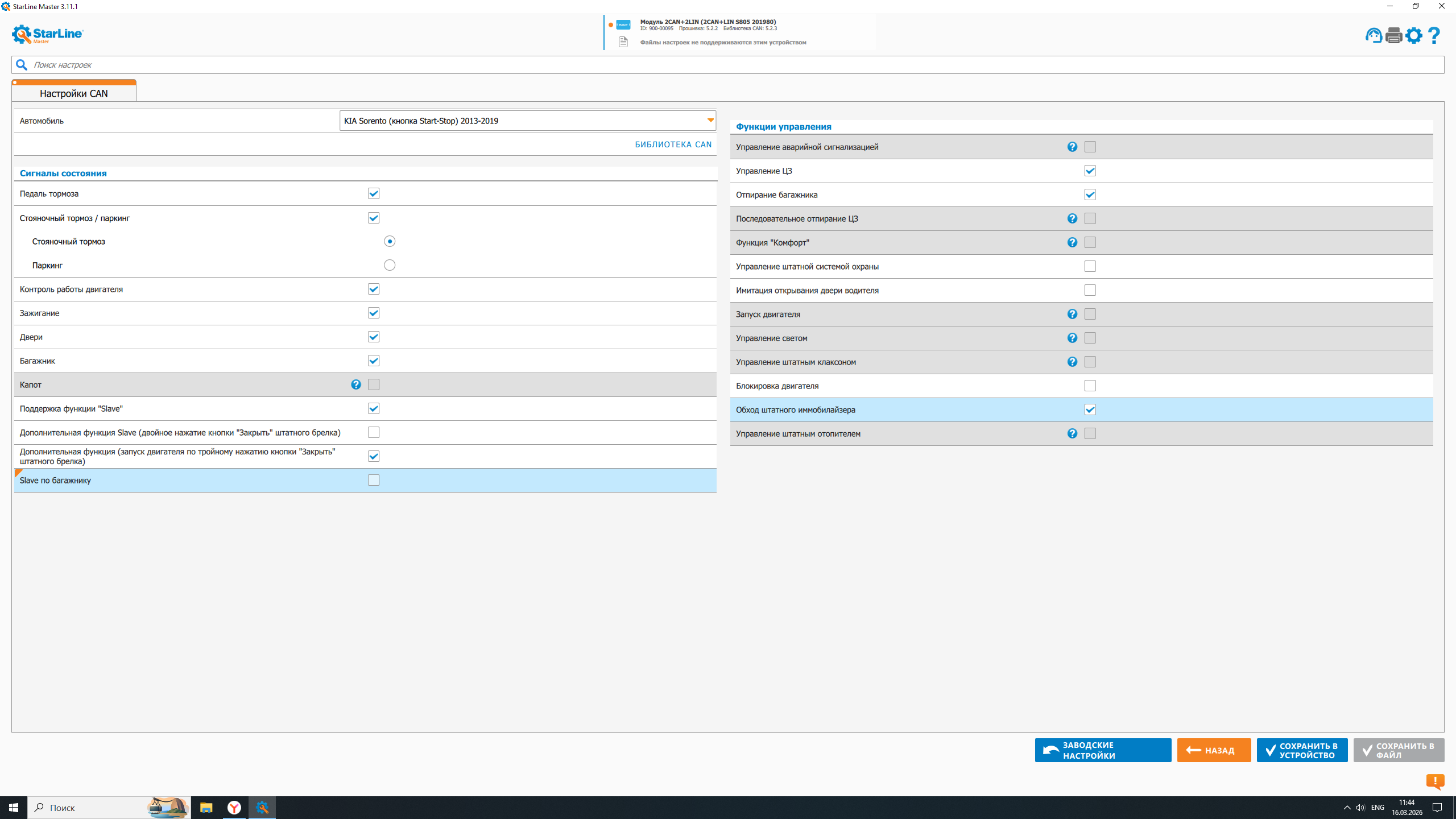Show help for Запуск двигателя
Screen dimensions: 1456x819
click(x=1072, y=315)
